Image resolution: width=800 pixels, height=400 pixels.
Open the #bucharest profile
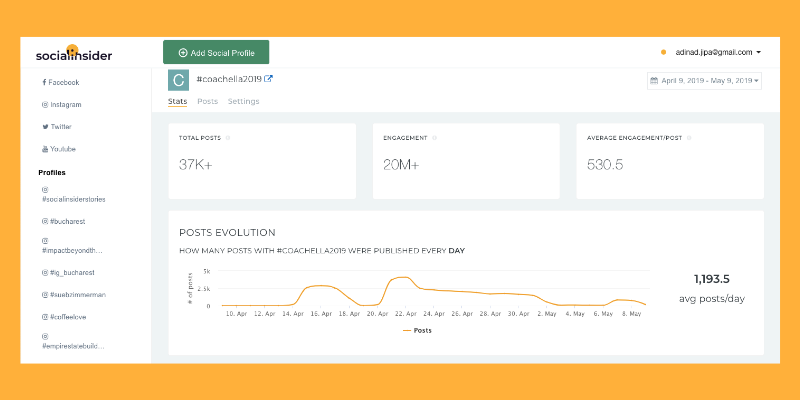tap(64, 221)
